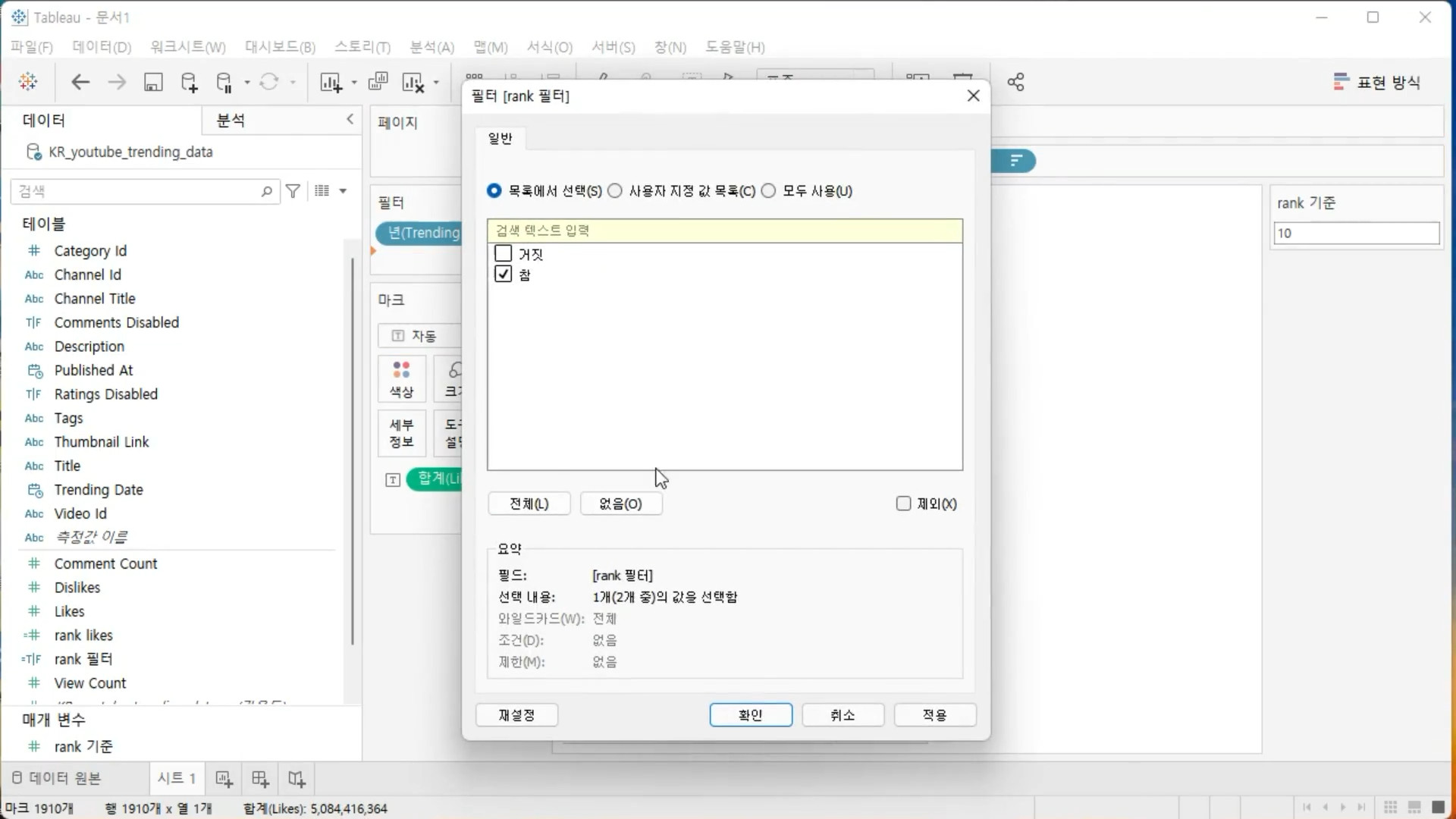
Task: Check the 거짓 checkbox in filter list
Action: point(504,253)
